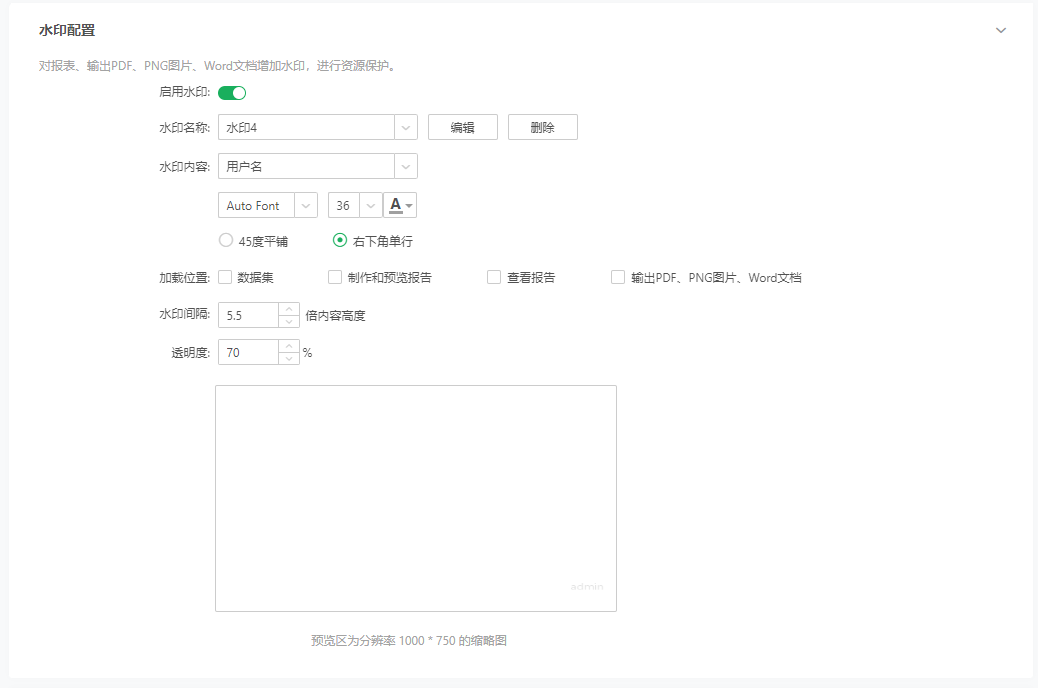Toggle the 启用水印 switch off
The image size is (1038, 688).
click(232, 93)
